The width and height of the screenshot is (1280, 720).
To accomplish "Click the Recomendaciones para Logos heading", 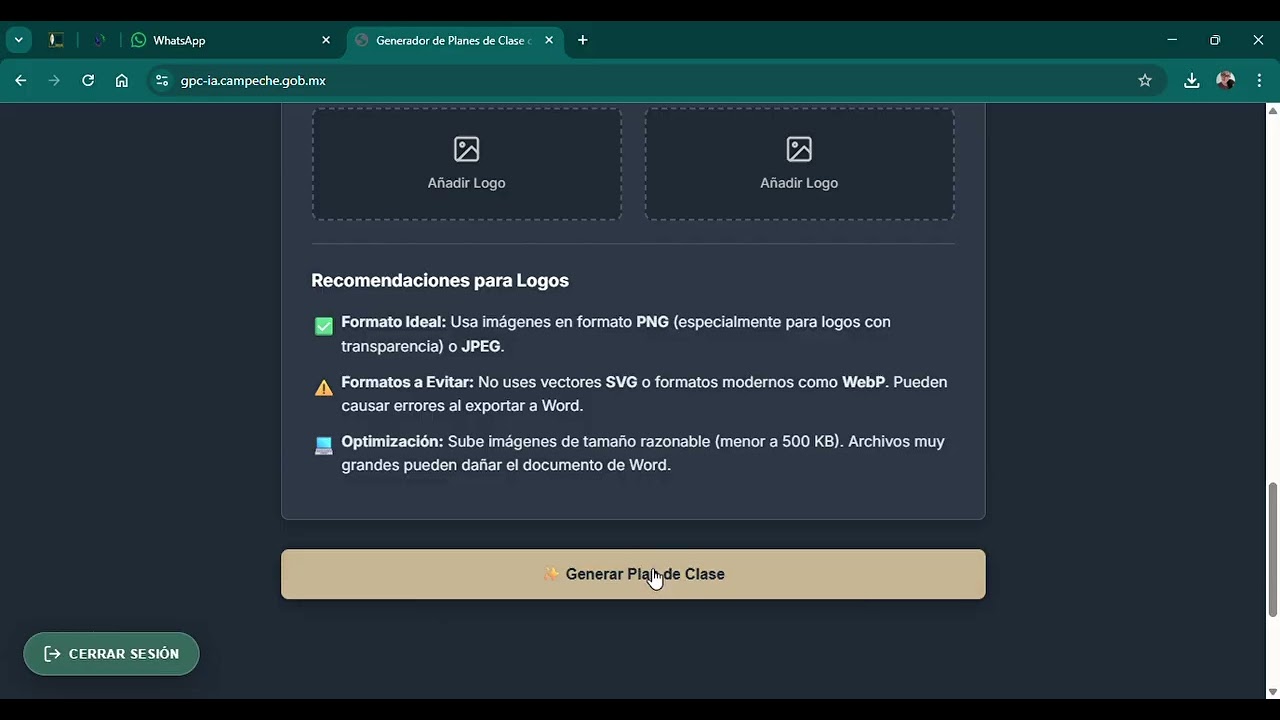I will pos(440,280).
